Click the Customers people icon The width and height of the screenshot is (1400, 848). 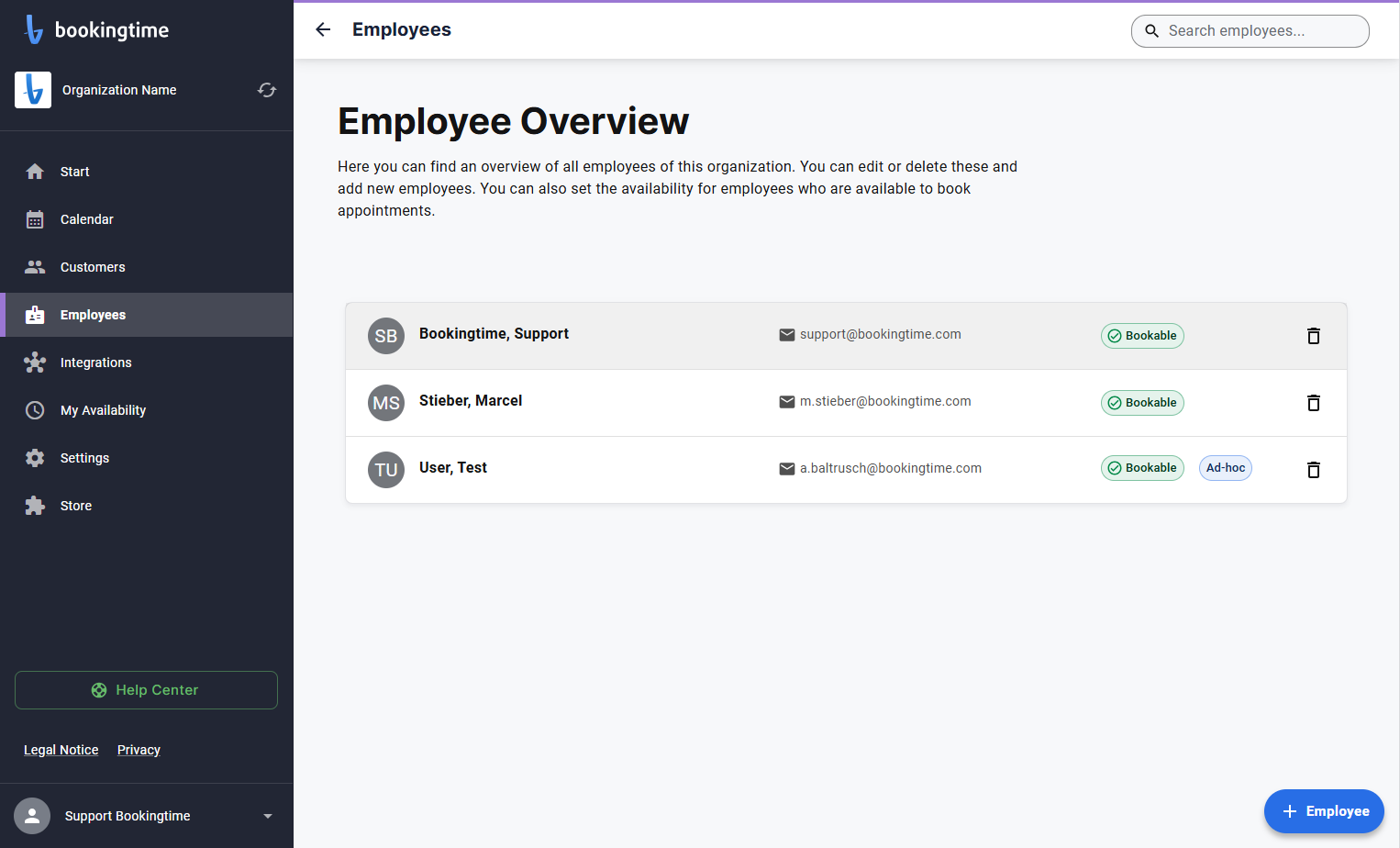[35, 267]
